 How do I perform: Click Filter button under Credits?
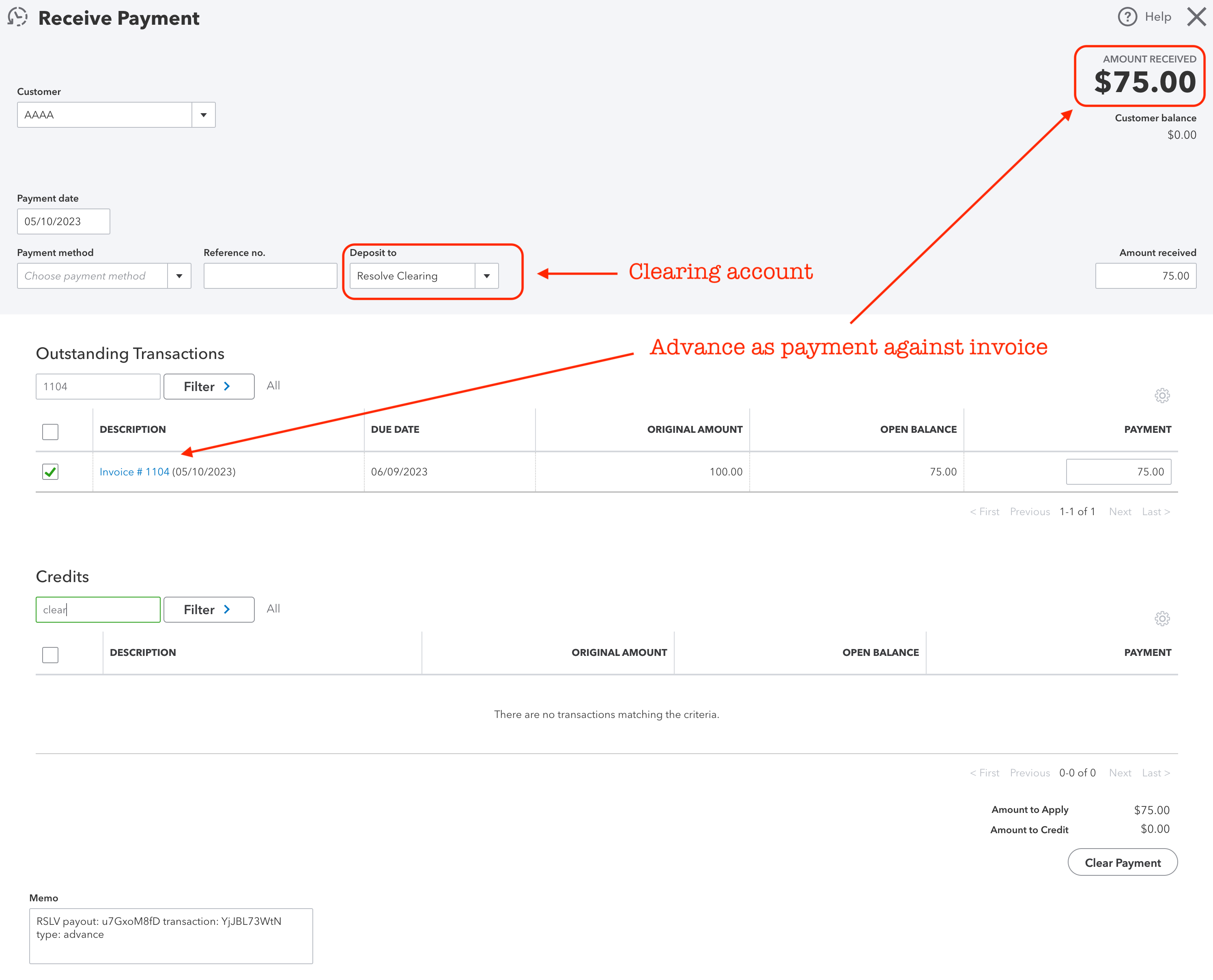(208, 610)
